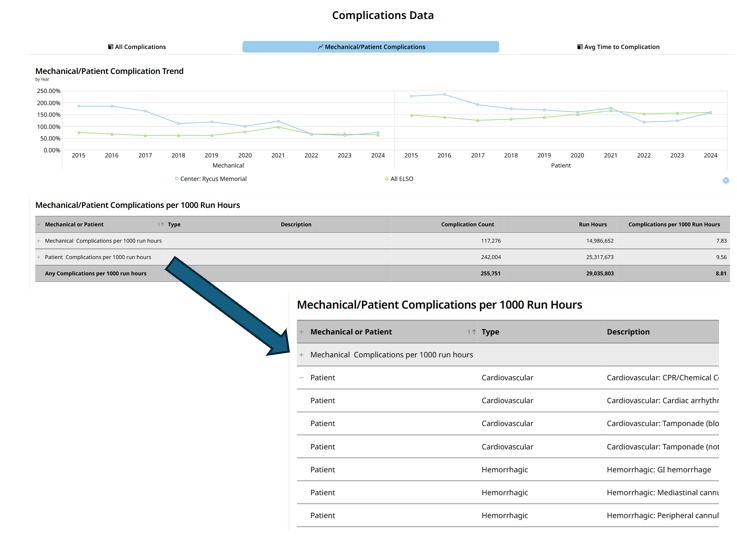
Task: Click the Cardiovascular type cell in CPR/Chemical row
Action: 507,377
